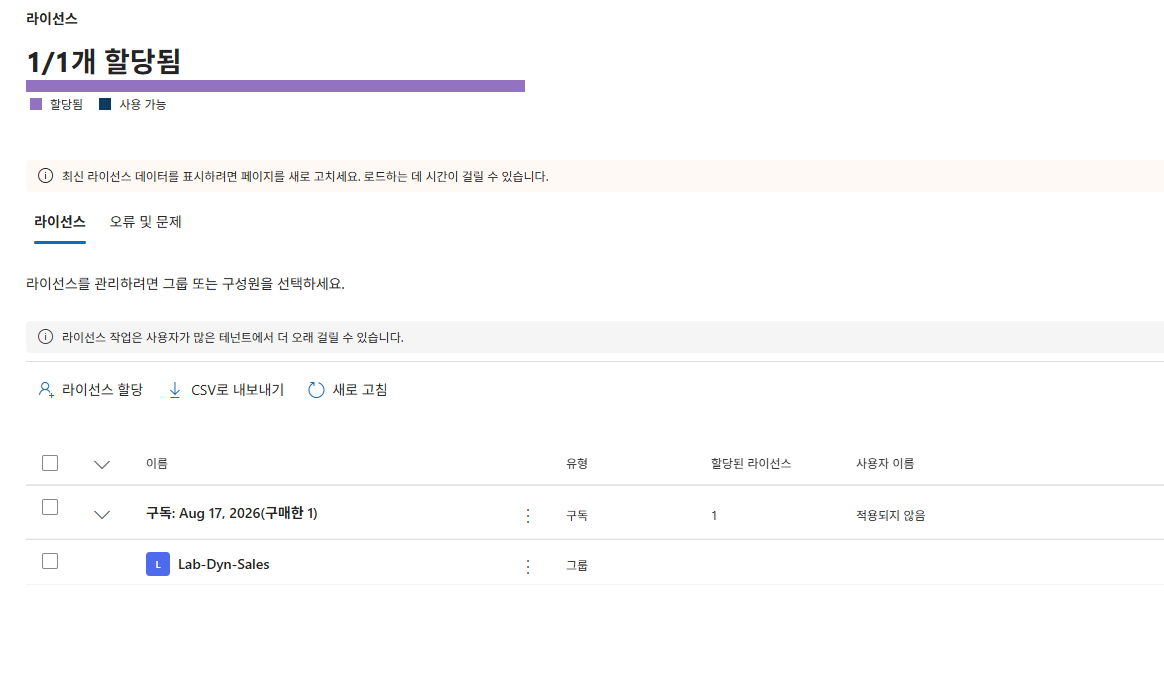The image size is (1164, 685).
Task: Tick the select-all header checkbox
Action: click(50, 463)
